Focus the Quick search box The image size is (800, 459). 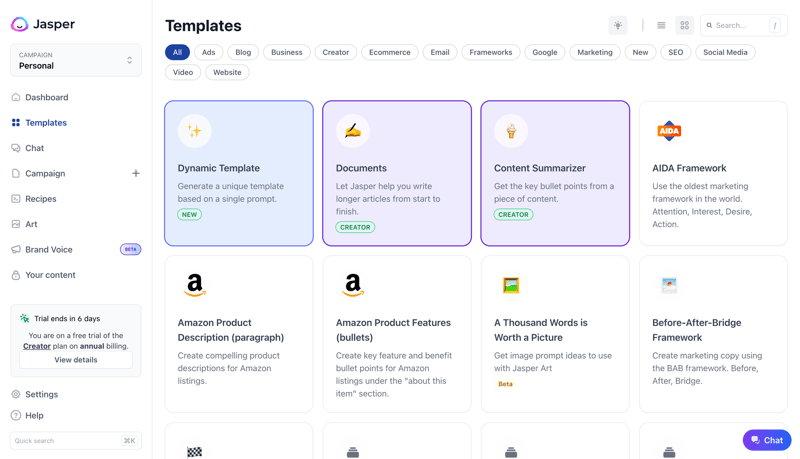(x=76, y=441)
